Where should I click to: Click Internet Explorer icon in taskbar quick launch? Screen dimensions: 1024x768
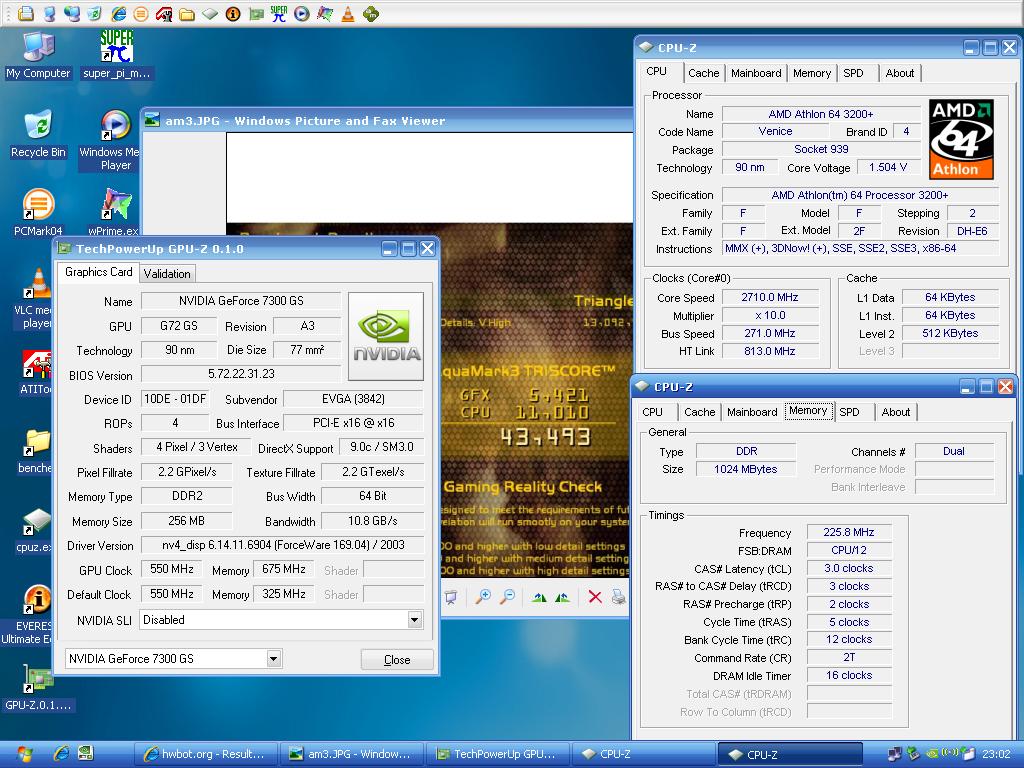click(62, 754)
